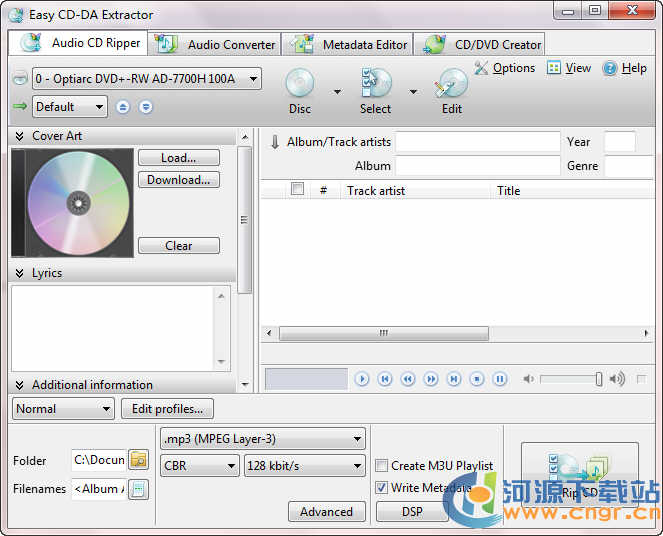Click the browse folder icon

139,460
